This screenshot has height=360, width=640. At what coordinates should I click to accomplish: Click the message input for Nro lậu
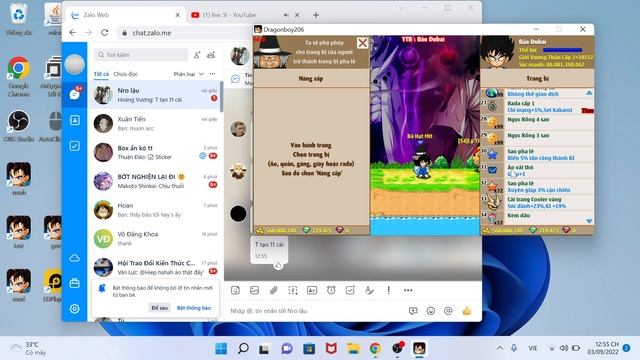tap(316, 311)
